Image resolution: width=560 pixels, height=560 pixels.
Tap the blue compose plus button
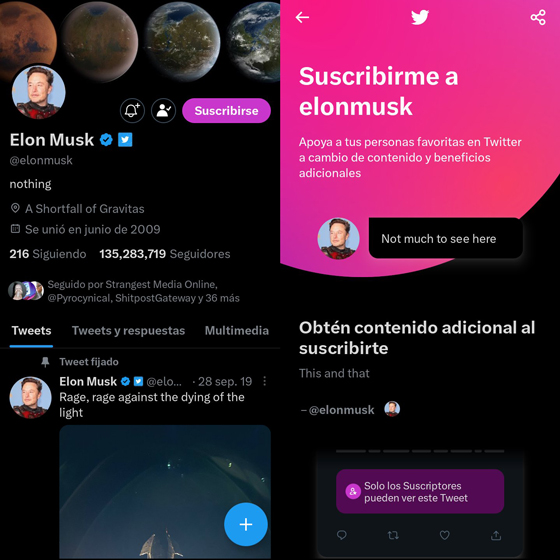[x=246, y=524]
